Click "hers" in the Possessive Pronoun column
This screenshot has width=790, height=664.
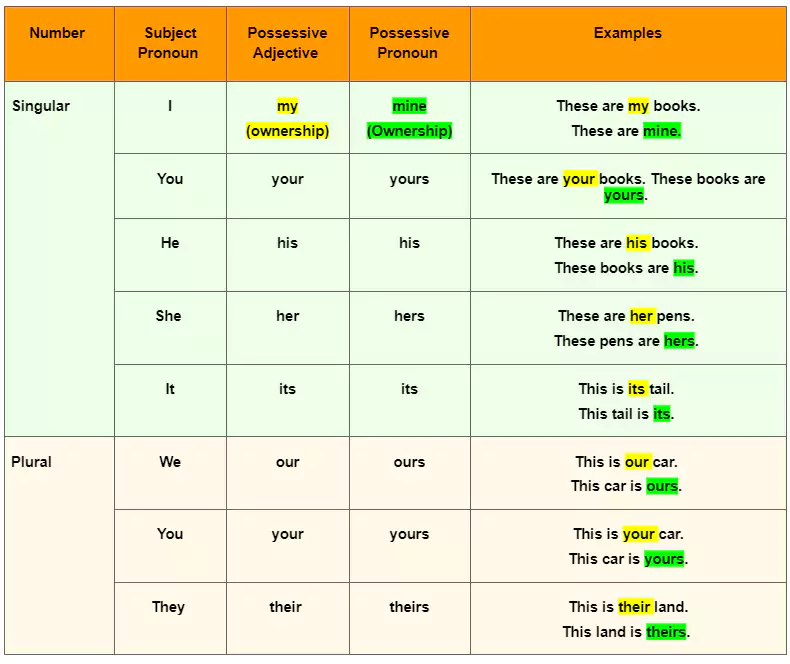(409, 316)
